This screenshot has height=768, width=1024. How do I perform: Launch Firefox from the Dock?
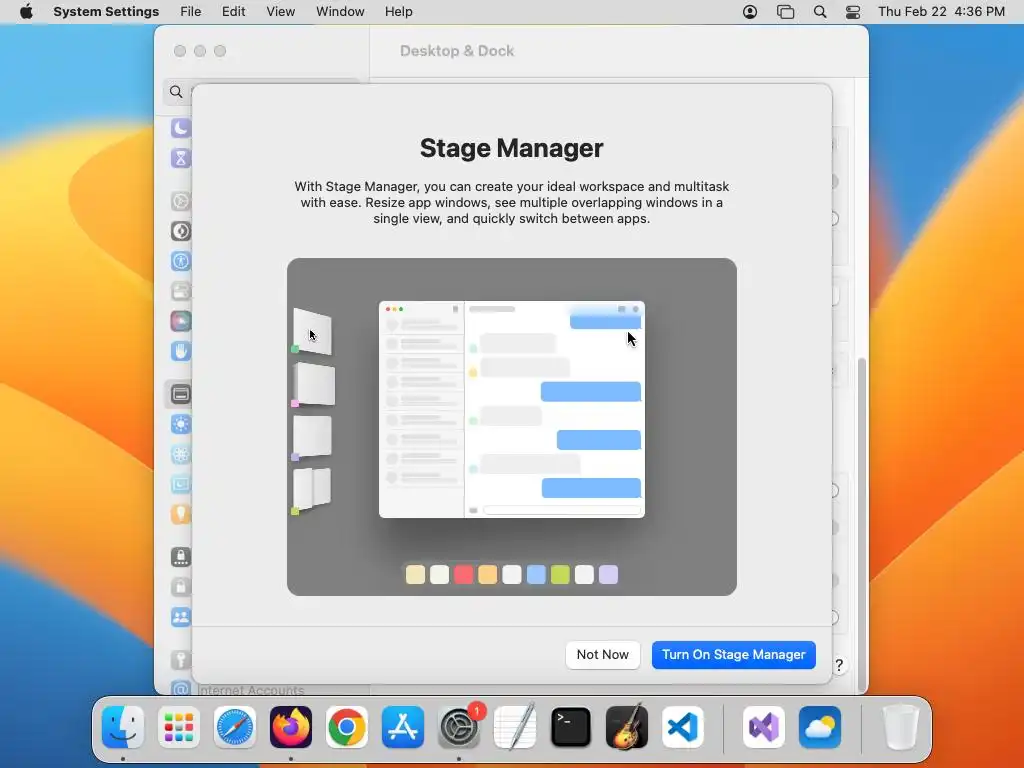pos(291,727)
